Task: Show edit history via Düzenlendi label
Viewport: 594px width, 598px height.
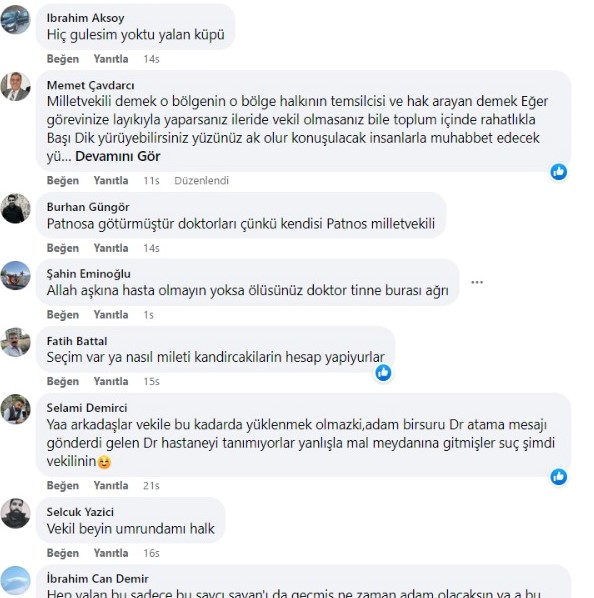Action: [201, 181]
